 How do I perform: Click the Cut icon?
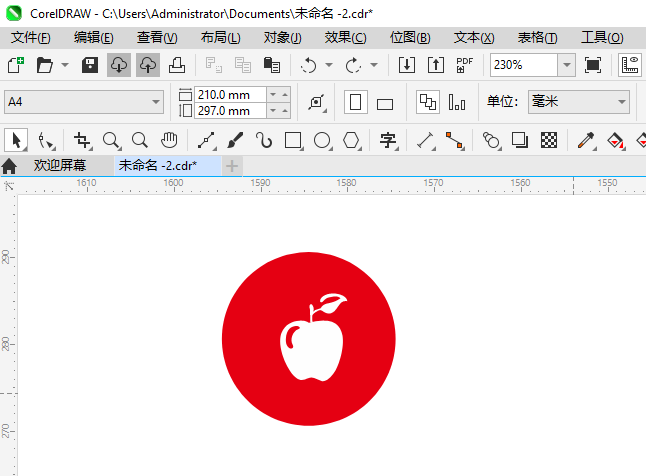pos(213,65)
